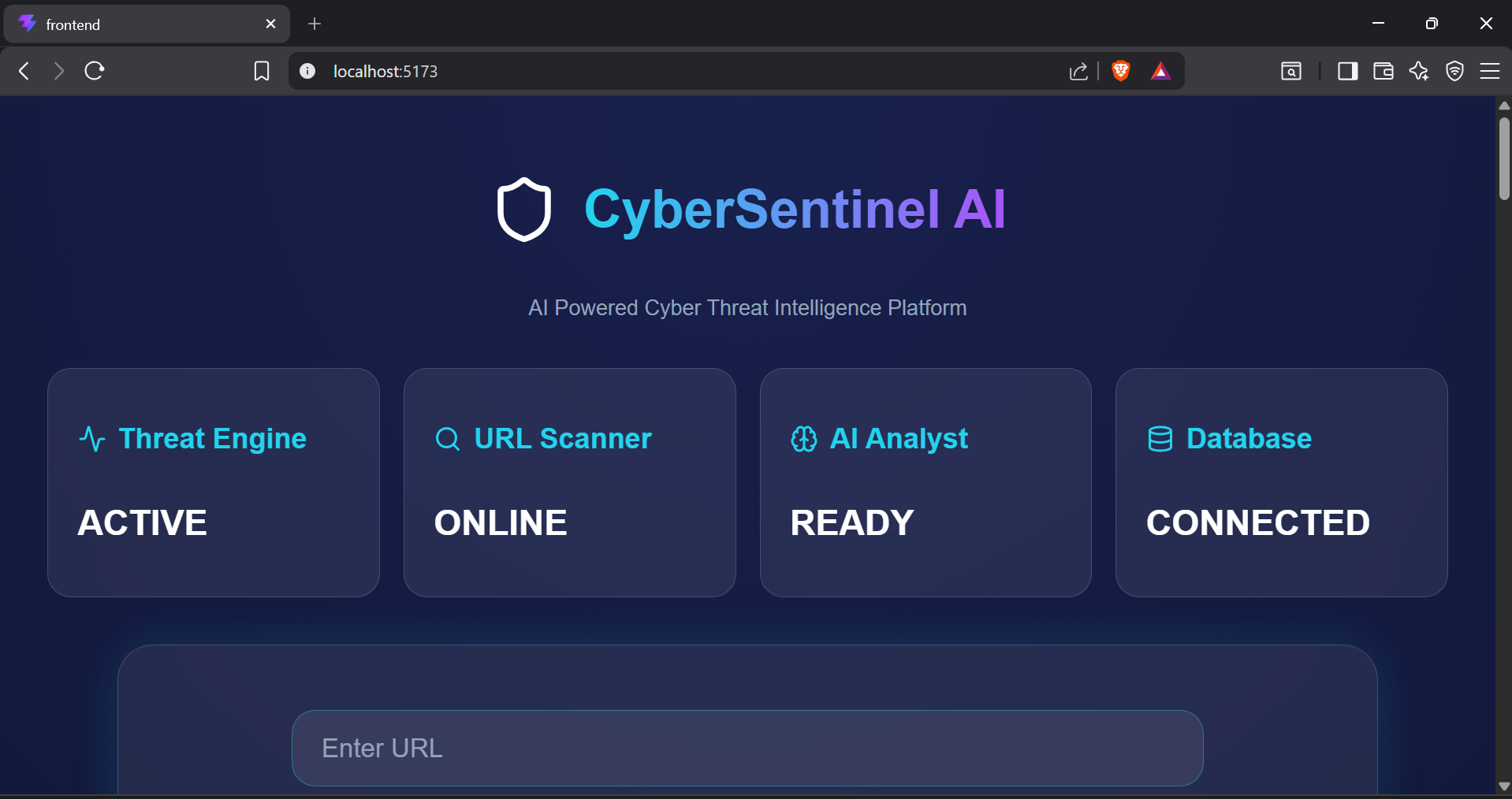Click the CyberSentinel shield logo icon
This screenshot has width=1512, height=799.
pyautogui.click(x=523, y=210)
